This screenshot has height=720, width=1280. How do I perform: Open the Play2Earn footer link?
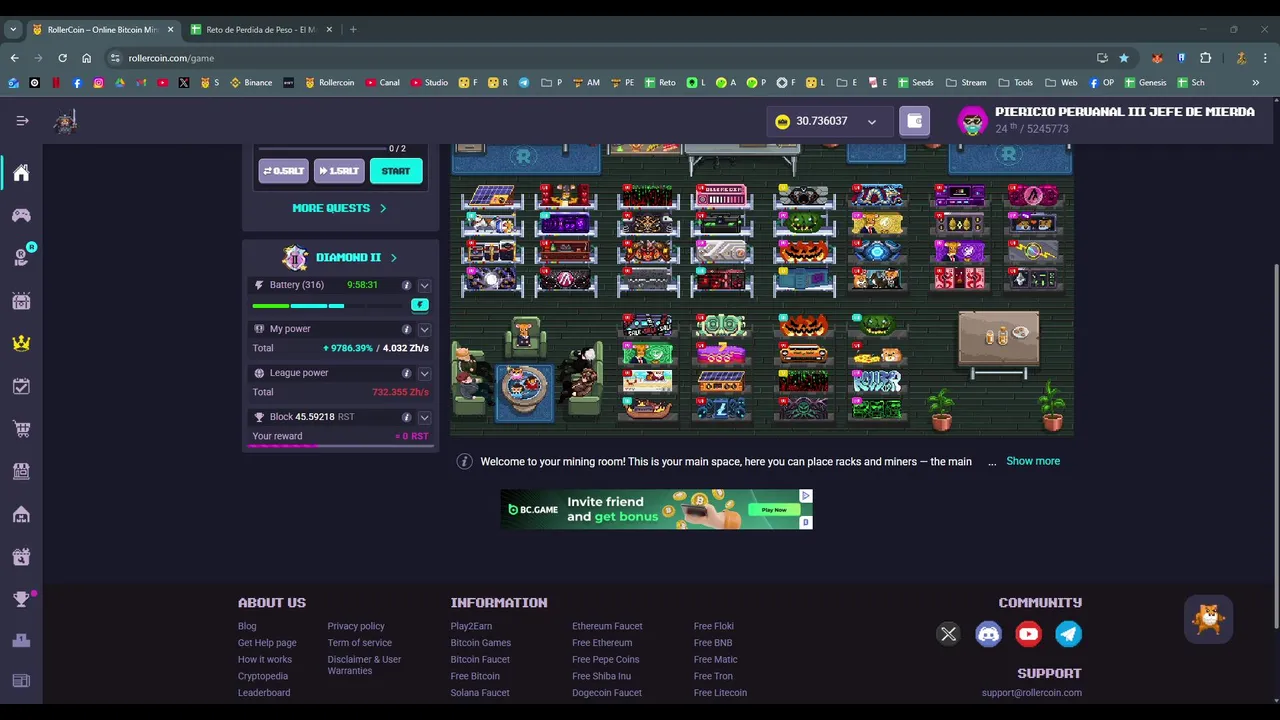[471, 626]
